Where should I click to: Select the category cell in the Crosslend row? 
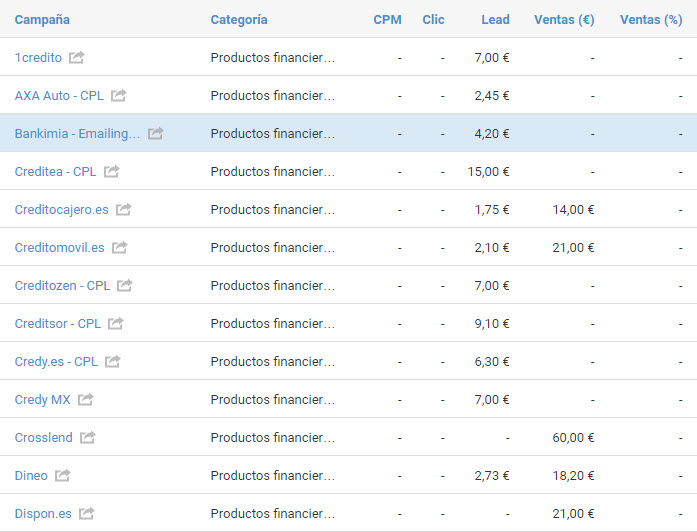point(272,437)
